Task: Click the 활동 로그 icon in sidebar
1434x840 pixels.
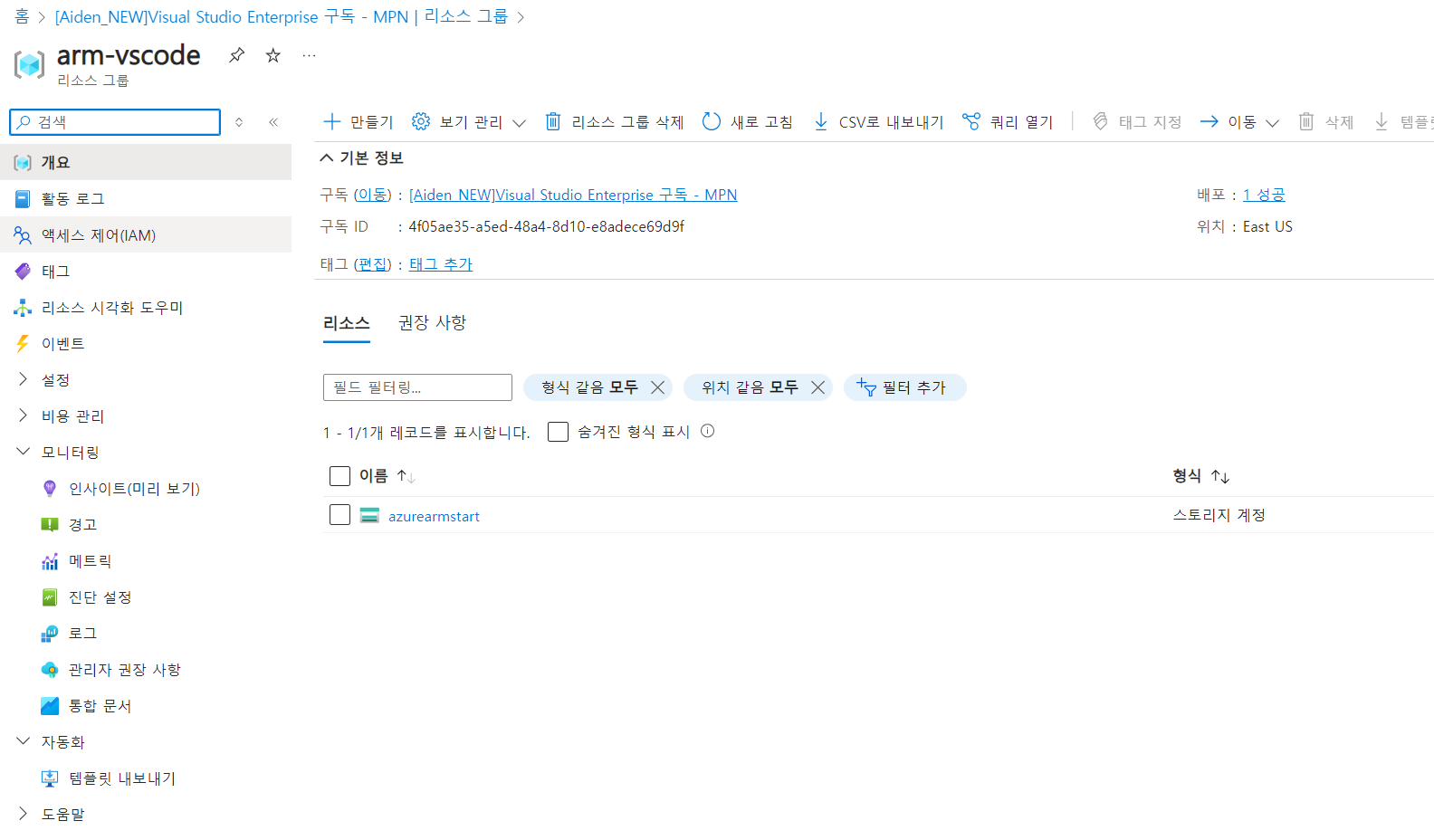Action: (23, 199)
